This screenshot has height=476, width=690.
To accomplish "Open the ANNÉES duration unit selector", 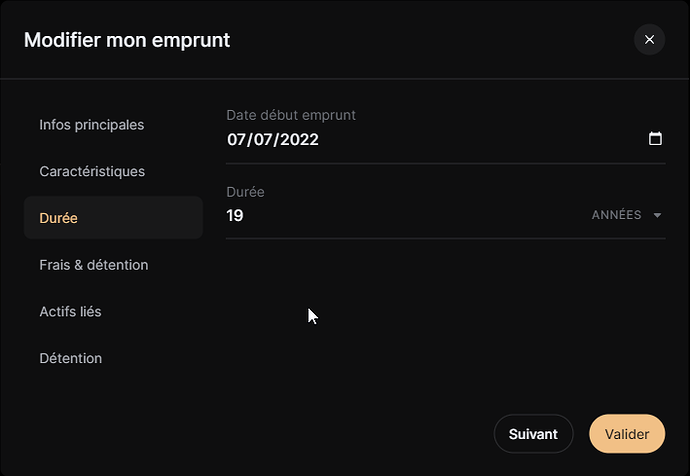I will click(x=617, y=215).
